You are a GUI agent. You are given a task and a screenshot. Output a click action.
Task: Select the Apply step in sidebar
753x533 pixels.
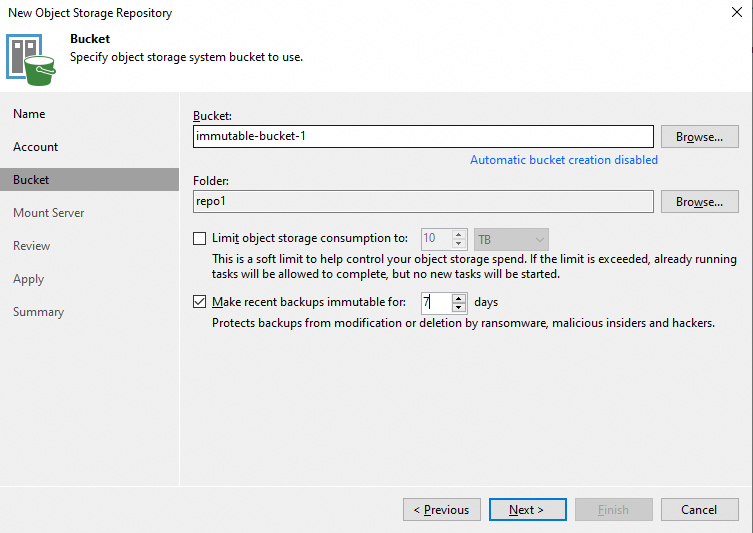coord(29,279)
